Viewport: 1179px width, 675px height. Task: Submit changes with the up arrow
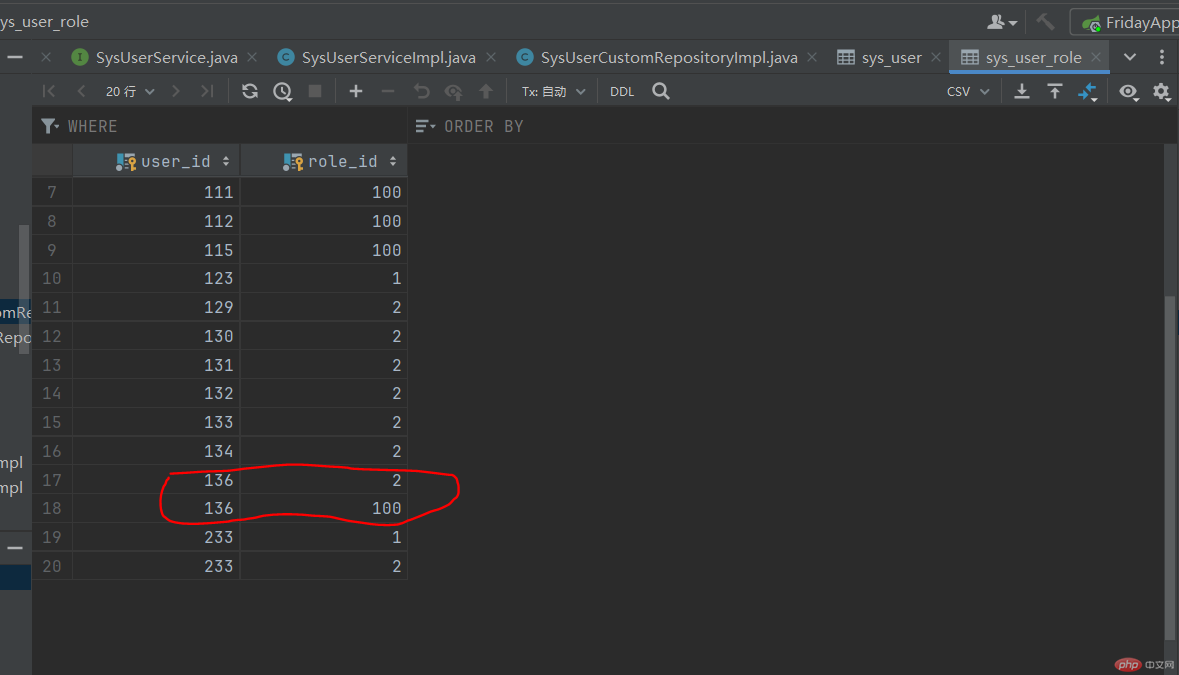(486, 91)
